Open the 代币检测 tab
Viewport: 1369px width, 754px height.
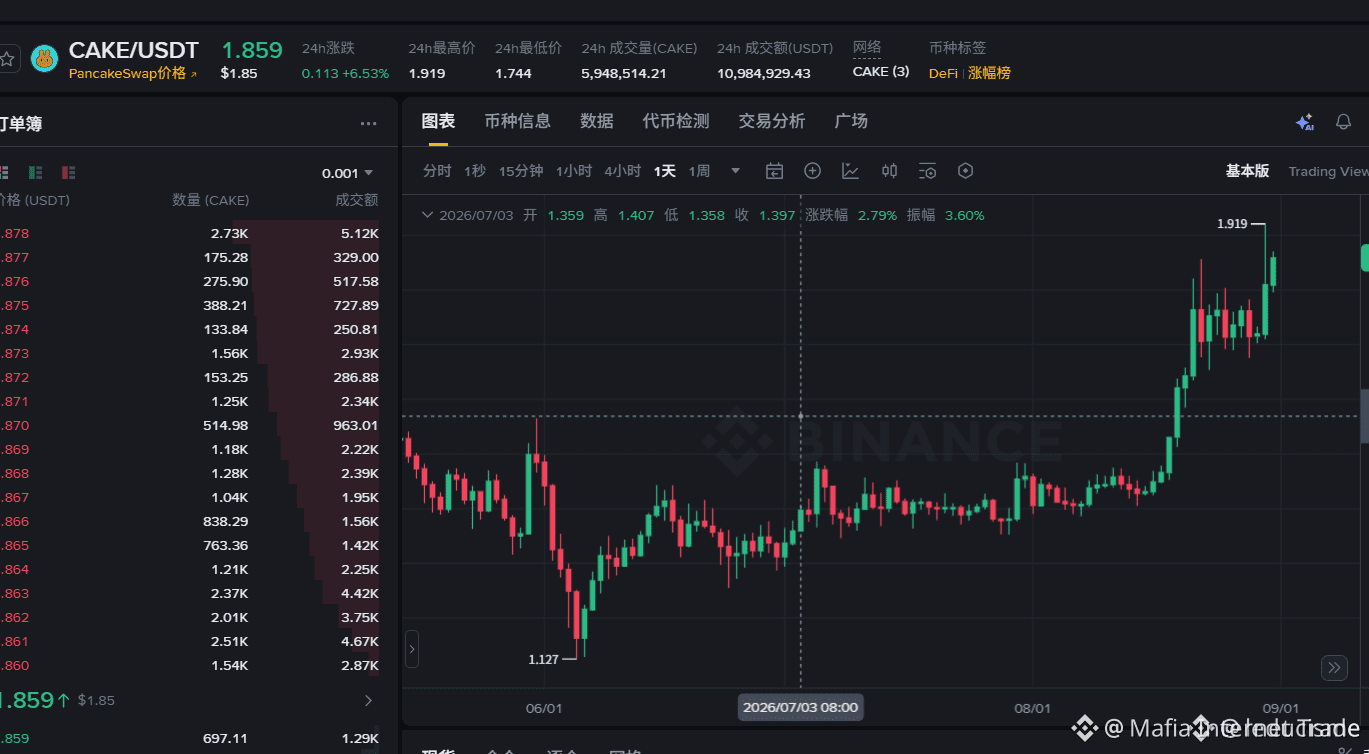pos(676,121)
